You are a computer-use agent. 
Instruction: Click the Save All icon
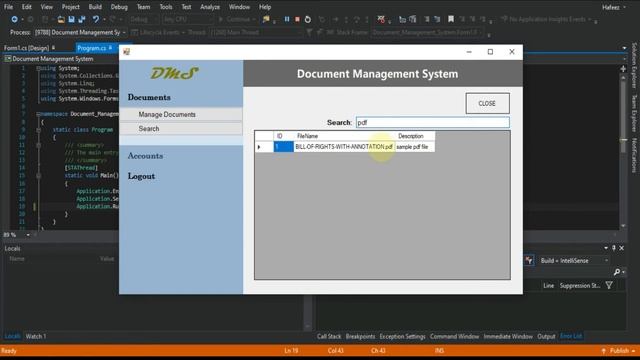pos(82,19)
